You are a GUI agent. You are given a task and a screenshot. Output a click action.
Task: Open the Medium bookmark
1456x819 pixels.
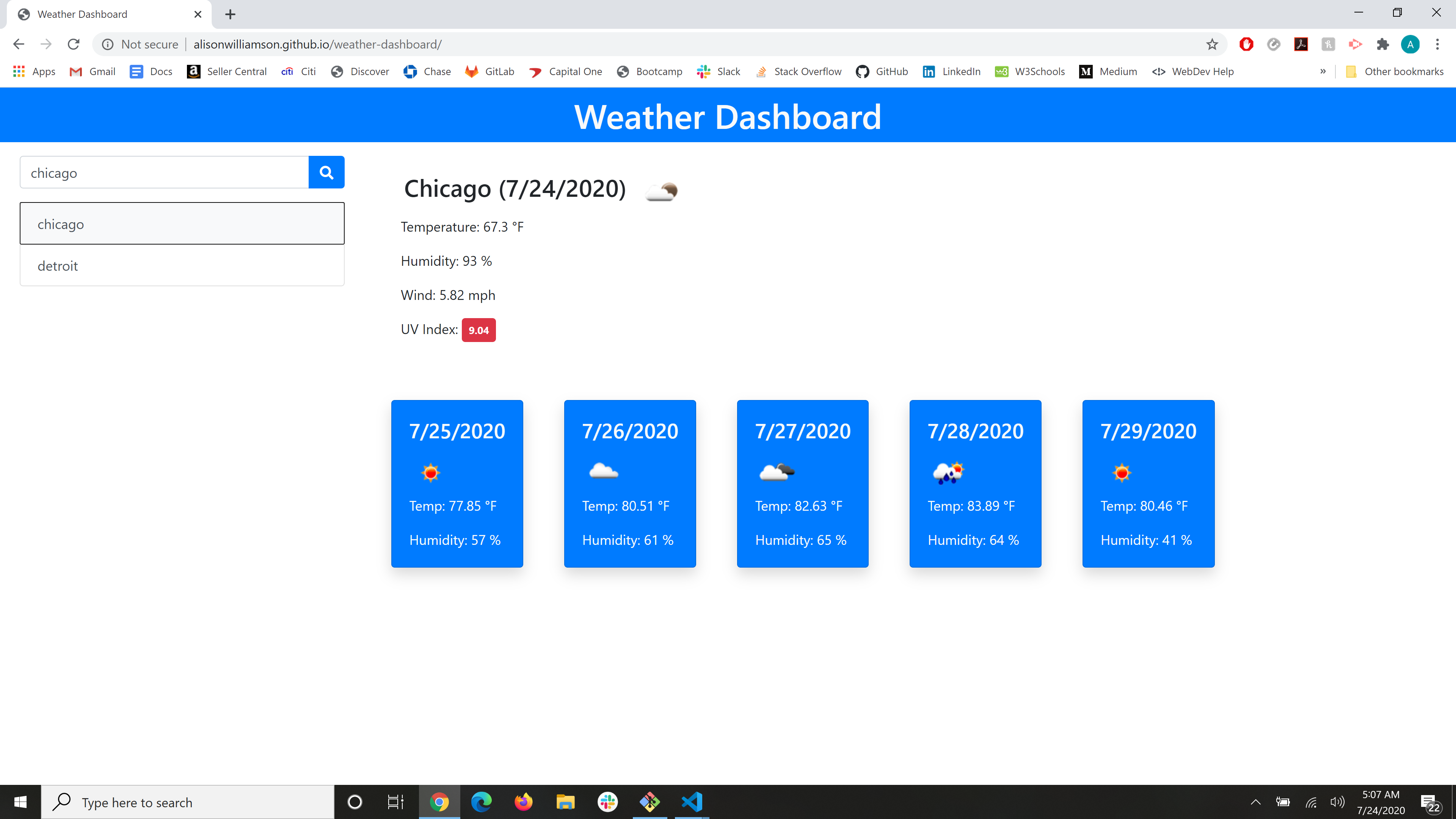(x=1108, y=71)
